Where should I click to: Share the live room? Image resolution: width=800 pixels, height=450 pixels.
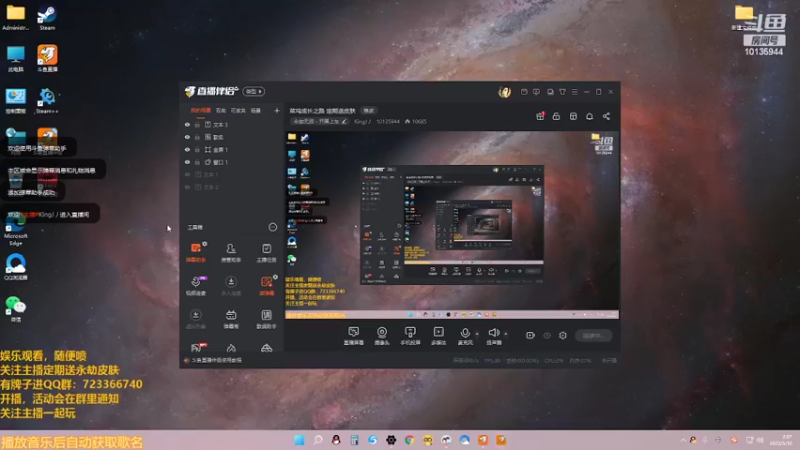click(606, 116)
